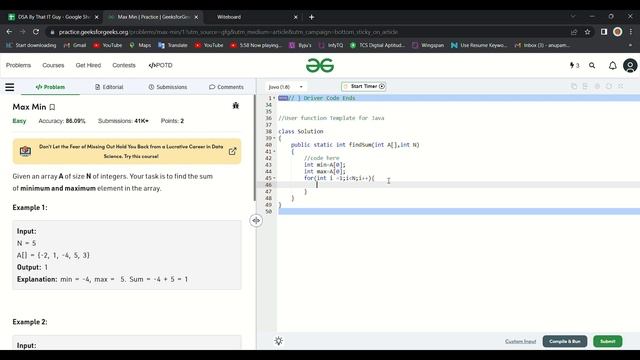Viewport: 640px width, 360px height.
Task: Open the POTD link
Action: [x=160, y=65]
